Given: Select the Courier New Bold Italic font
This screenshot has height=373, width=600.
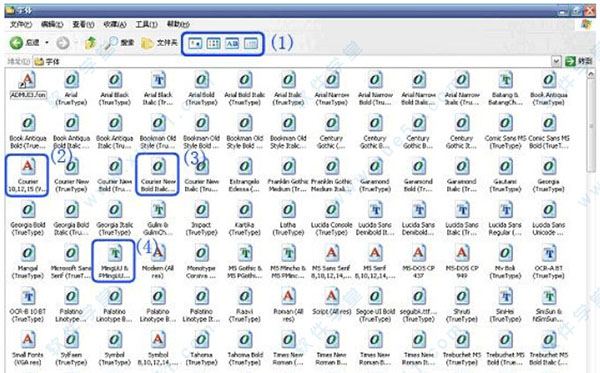Looking at the screenshot, I should [158, 175].
